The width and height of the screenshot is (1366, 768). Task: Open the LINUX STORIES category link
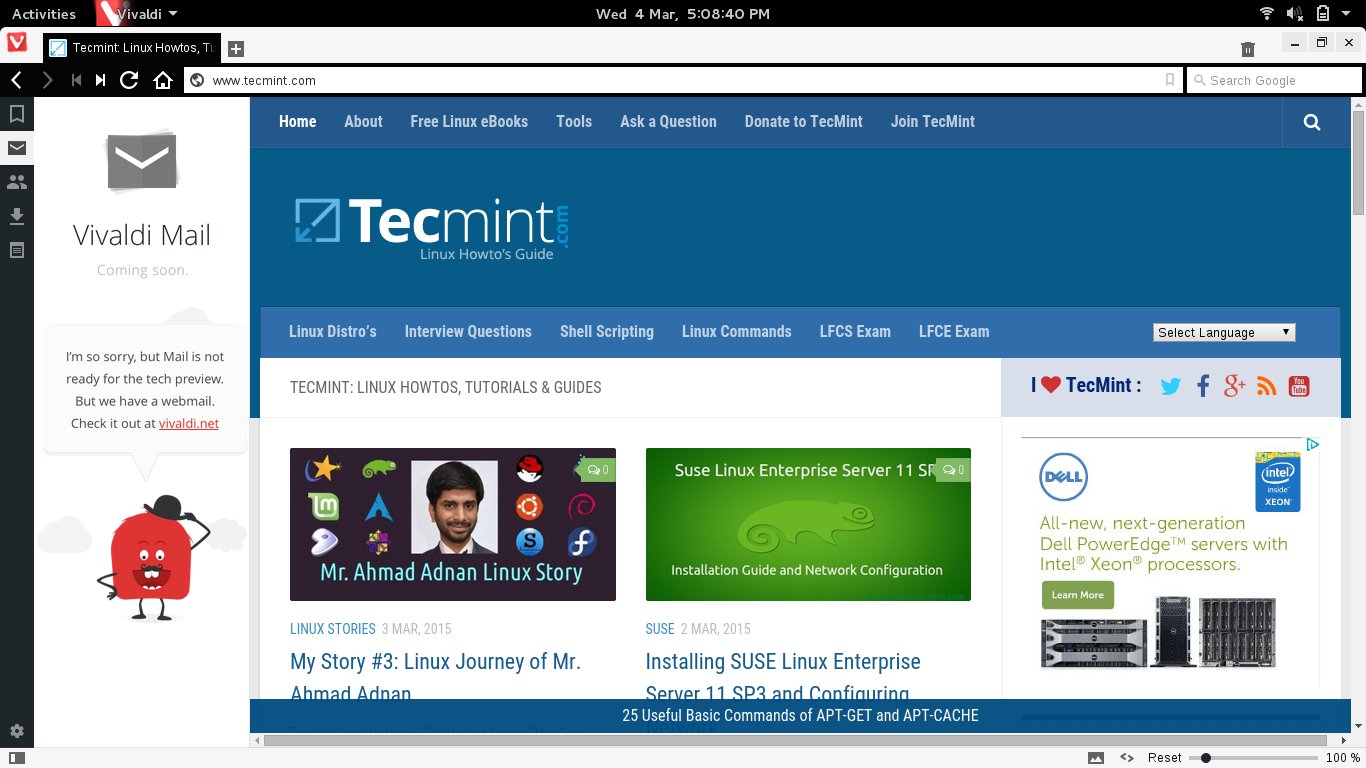(333, 629)
